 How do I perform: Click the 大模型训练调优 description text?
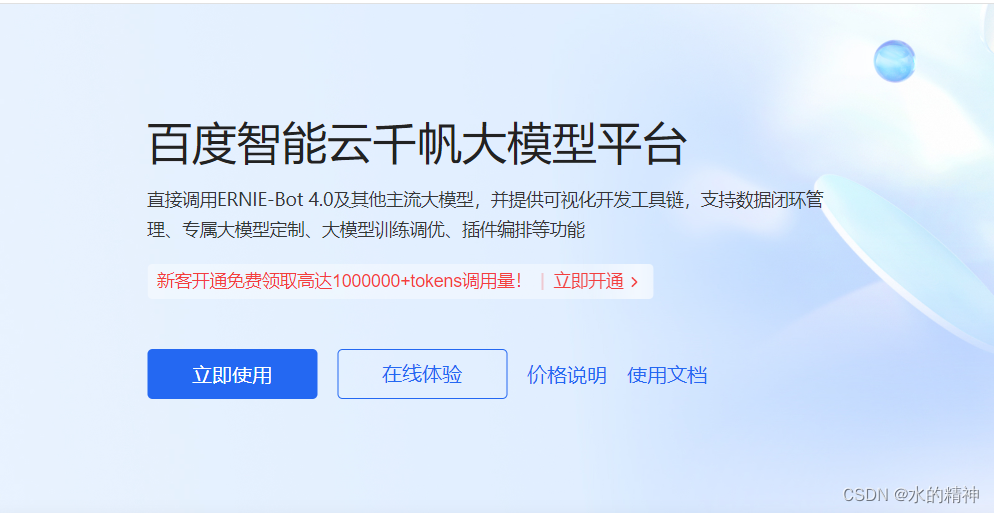point(384,230)
